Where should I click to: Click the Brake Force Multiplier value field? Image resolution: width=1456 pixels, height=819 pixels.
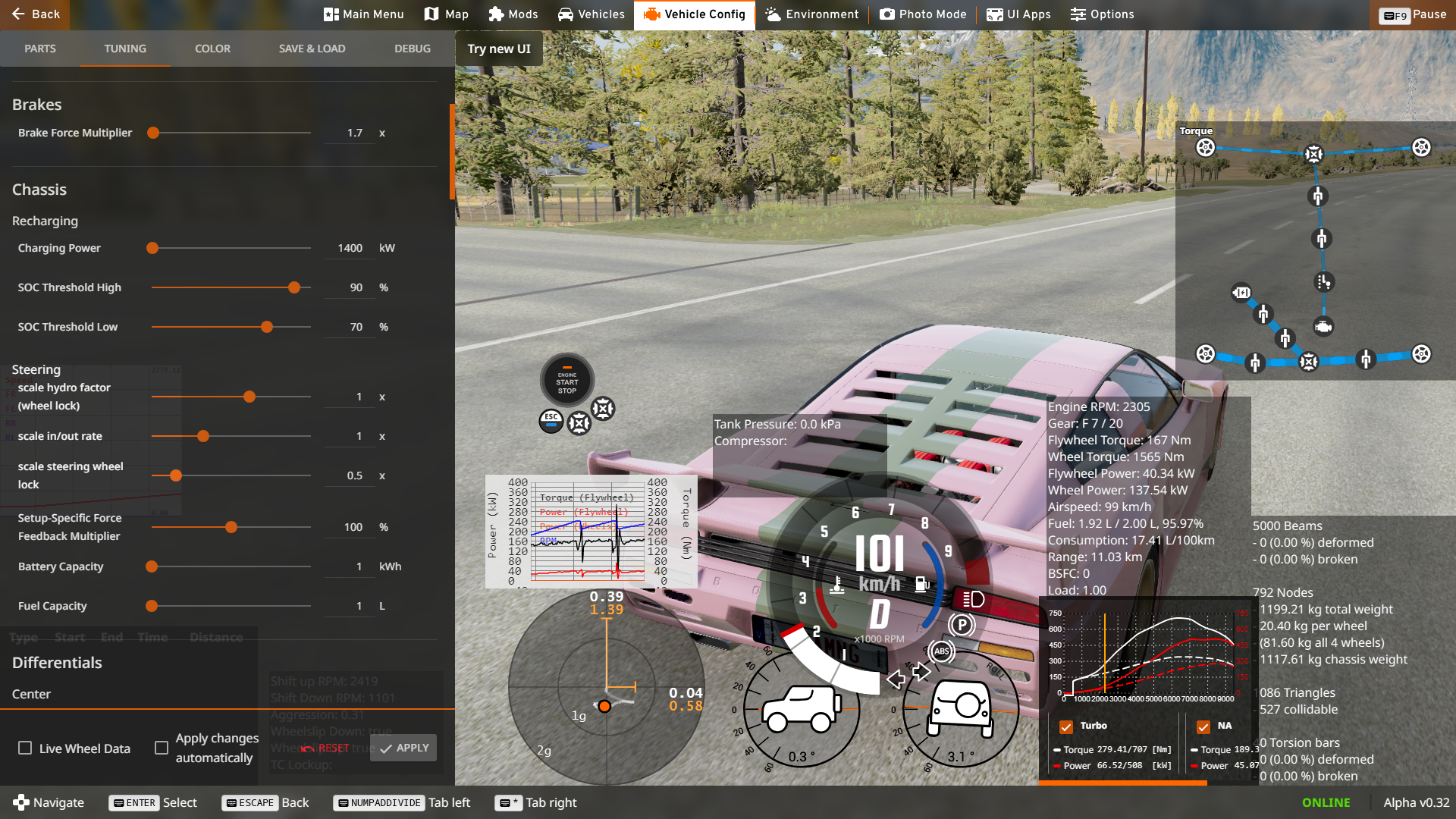point(350,133)
